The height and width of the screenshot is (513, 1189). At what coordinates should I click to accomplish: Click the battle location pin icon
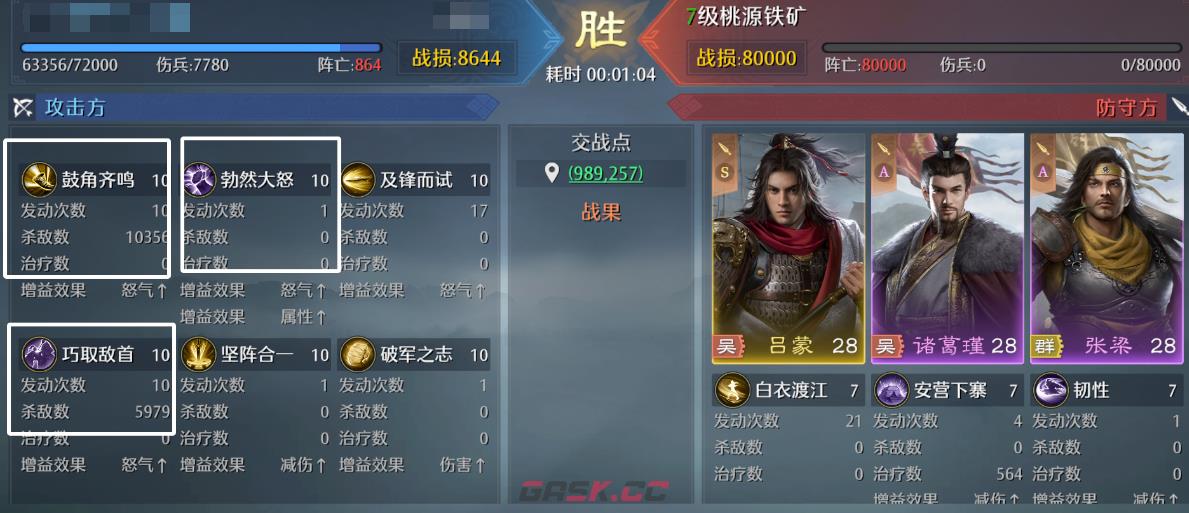552,174
